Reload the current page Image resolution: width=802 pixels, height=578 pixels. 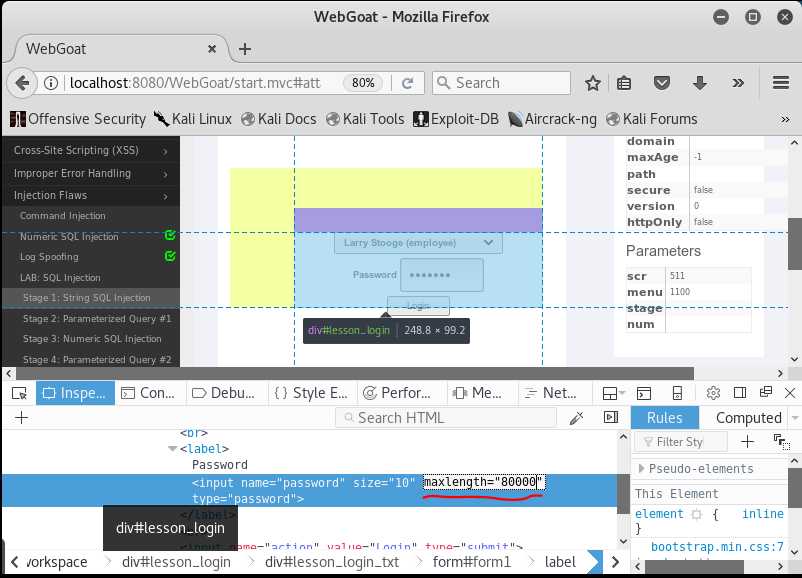[408, 83]
